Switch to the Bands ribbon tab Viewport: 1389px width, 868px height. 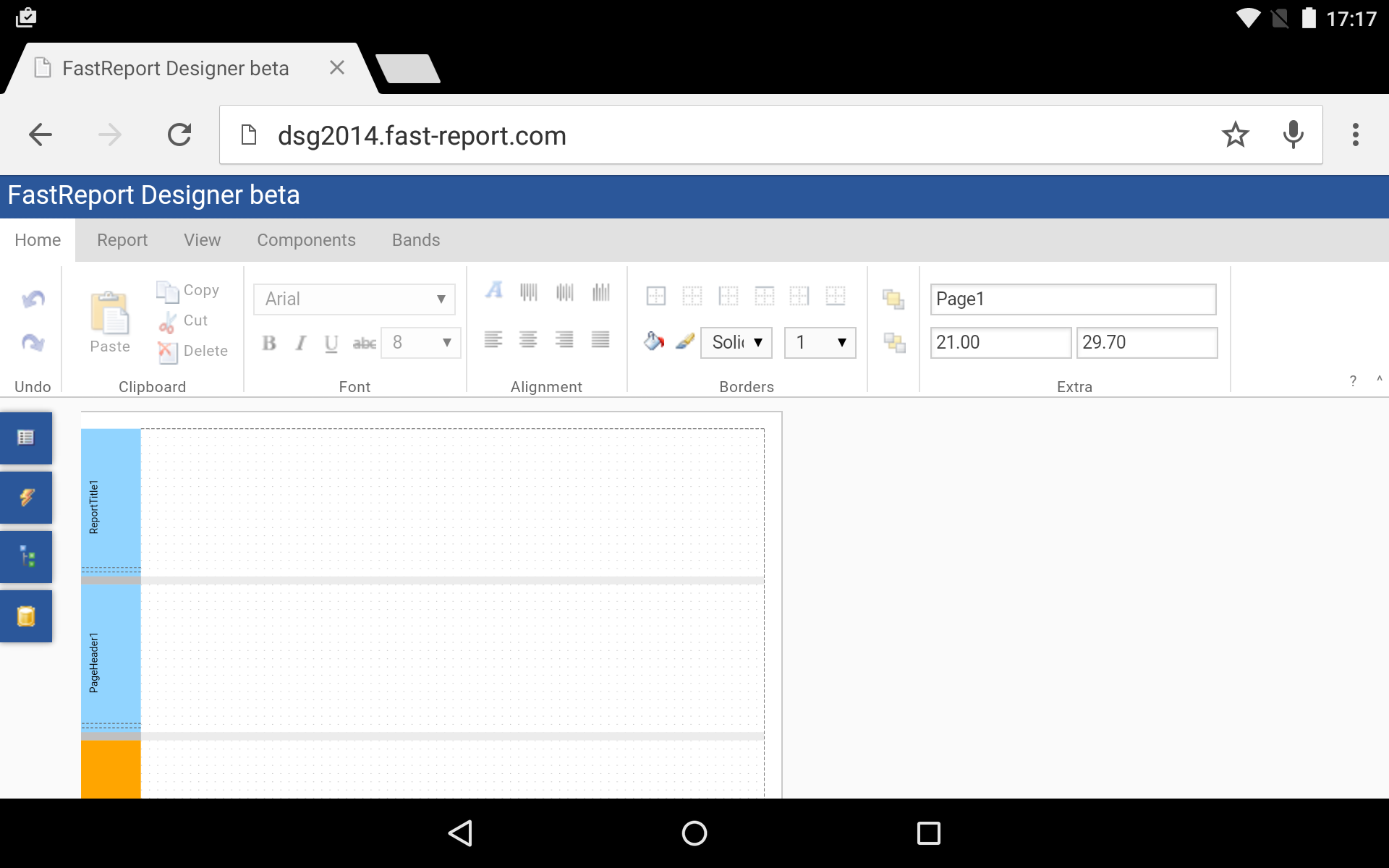coord(416,240)
